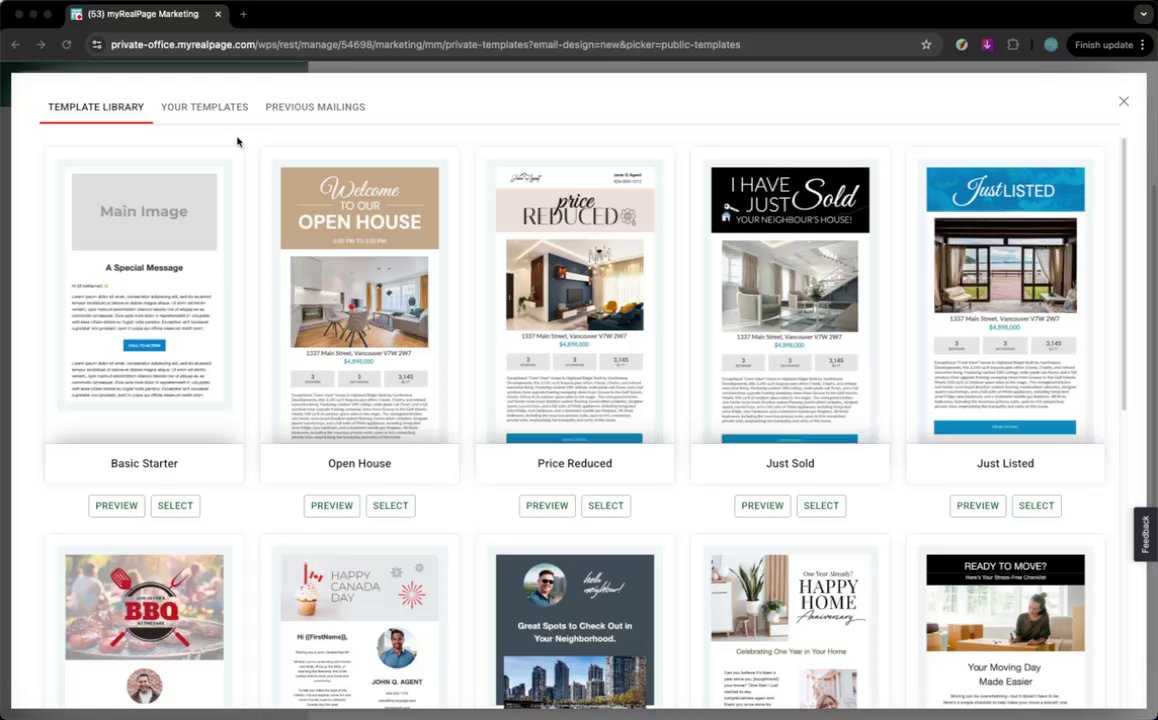Click the purple download extension icon
Viewport: 1158px width, 720px height.
click(987, 45)
